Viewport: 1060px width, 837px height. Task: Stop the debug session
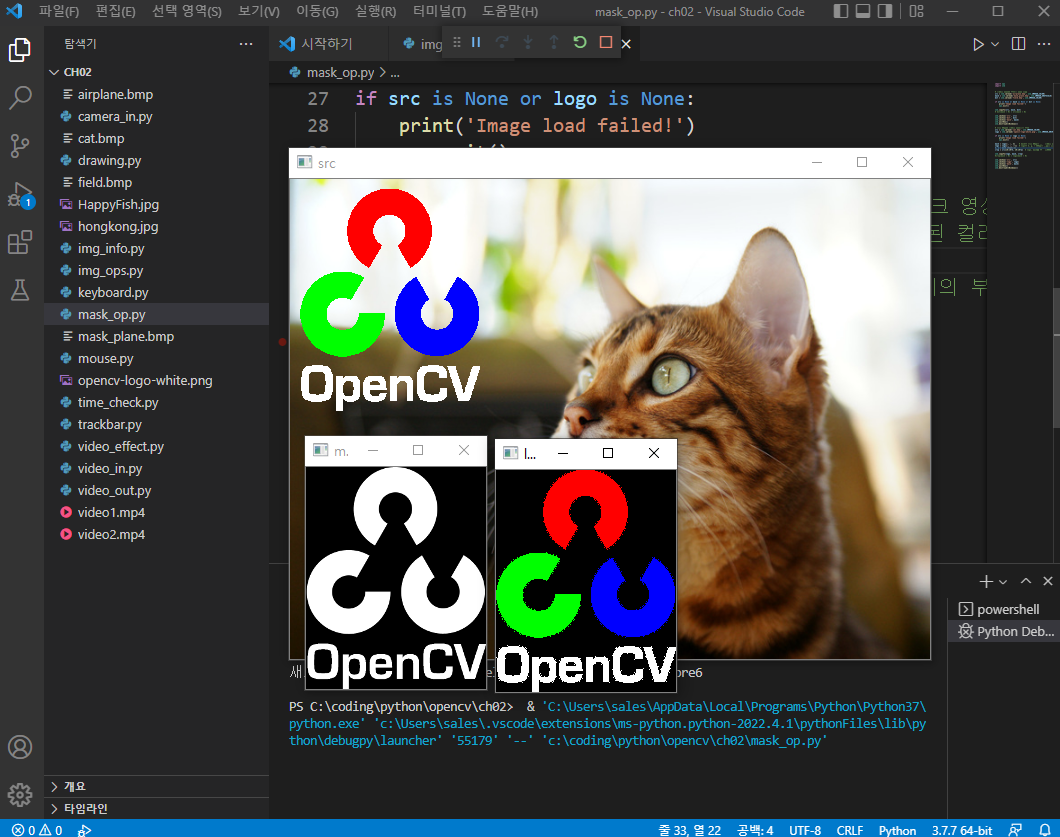606,43
